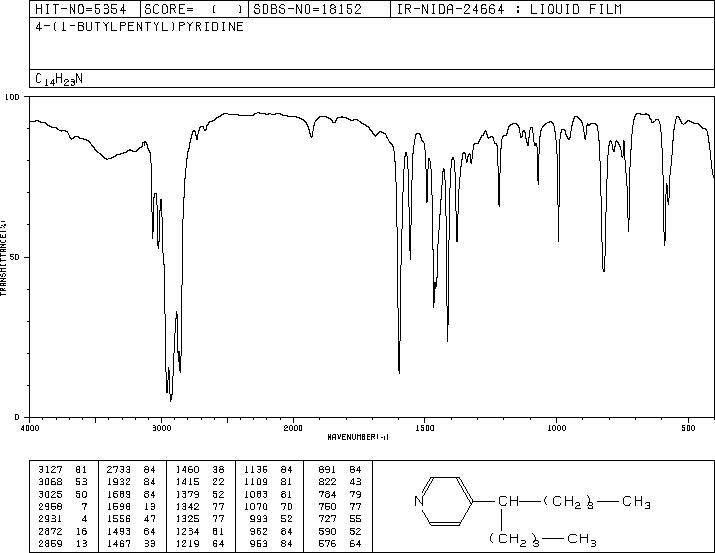Viewport: 715px width, 553px height.
Task: Click the upper CH3 group in the structure
Action: click(x=636, y=502)
